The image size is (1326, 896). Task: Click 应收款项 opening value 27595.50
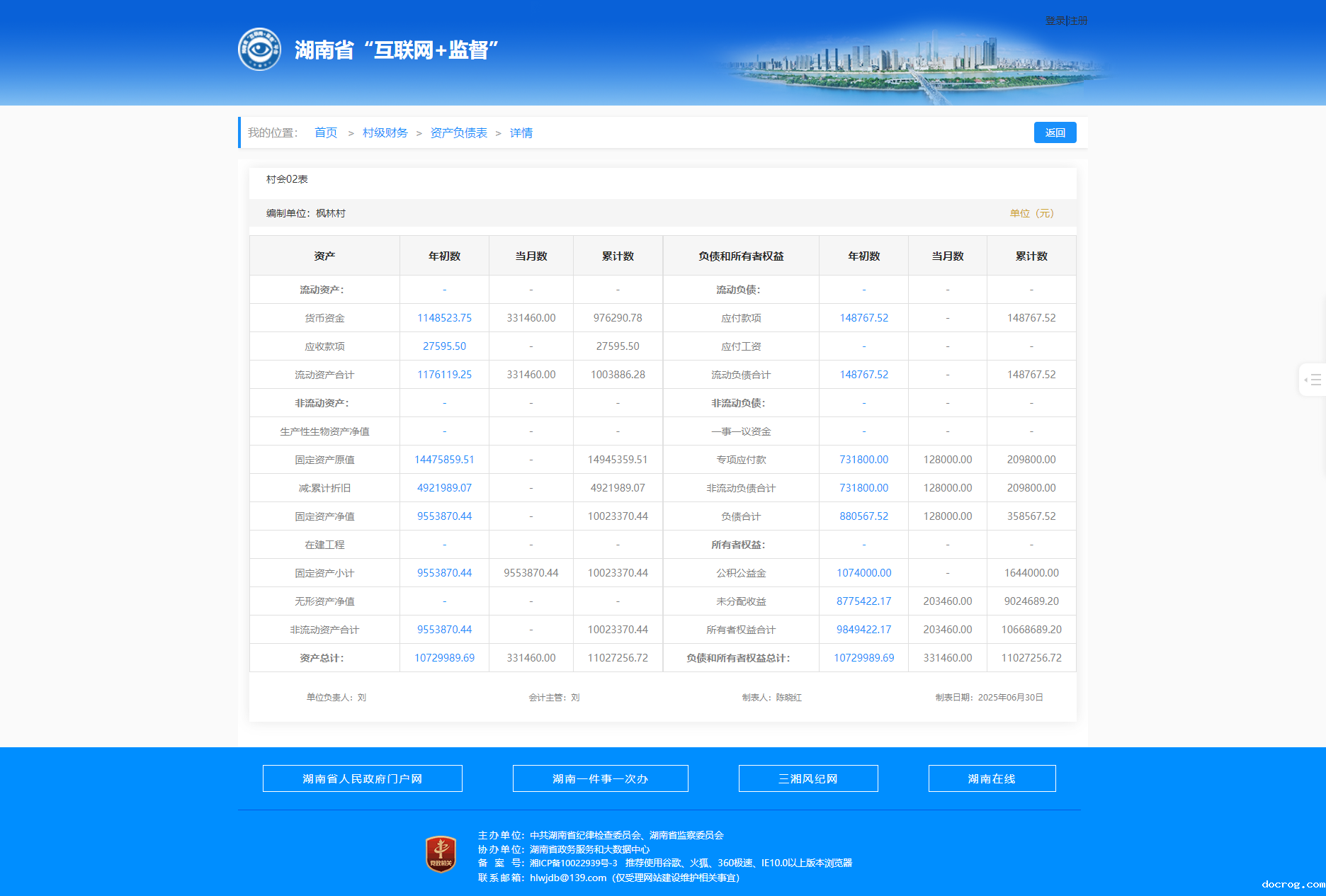click(x=444, y=346)
